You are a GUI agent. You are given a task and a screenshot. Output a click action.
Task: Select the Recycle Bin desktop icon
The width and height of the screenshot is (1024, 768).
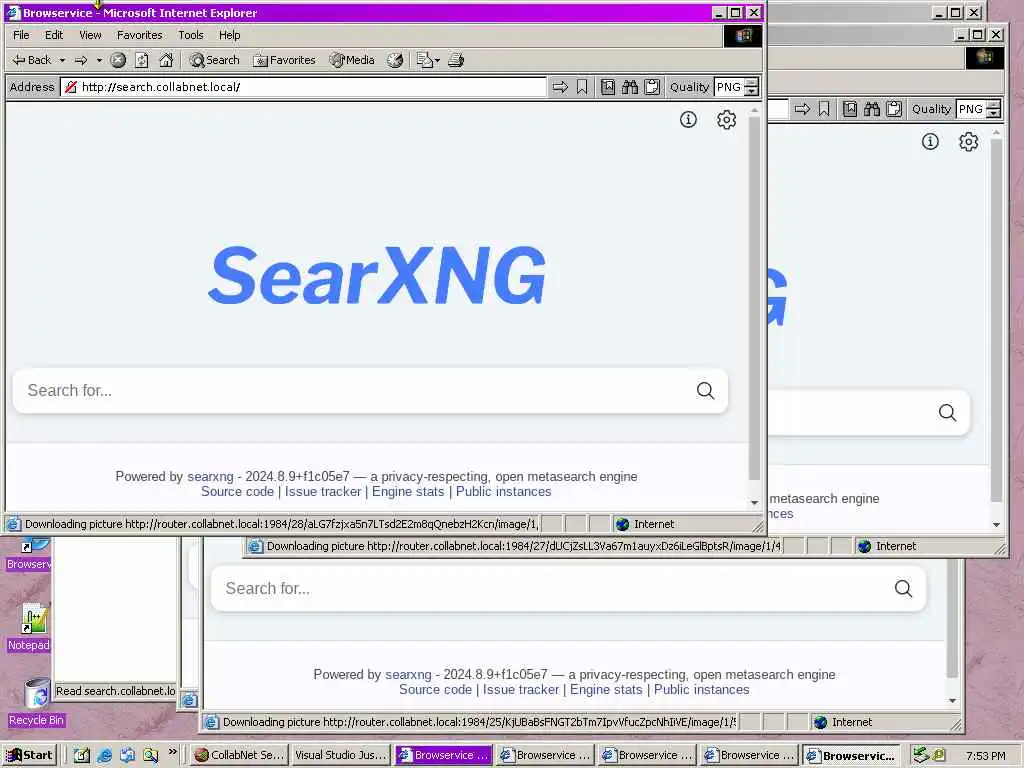pyautogui.click(x=36, y=703)
